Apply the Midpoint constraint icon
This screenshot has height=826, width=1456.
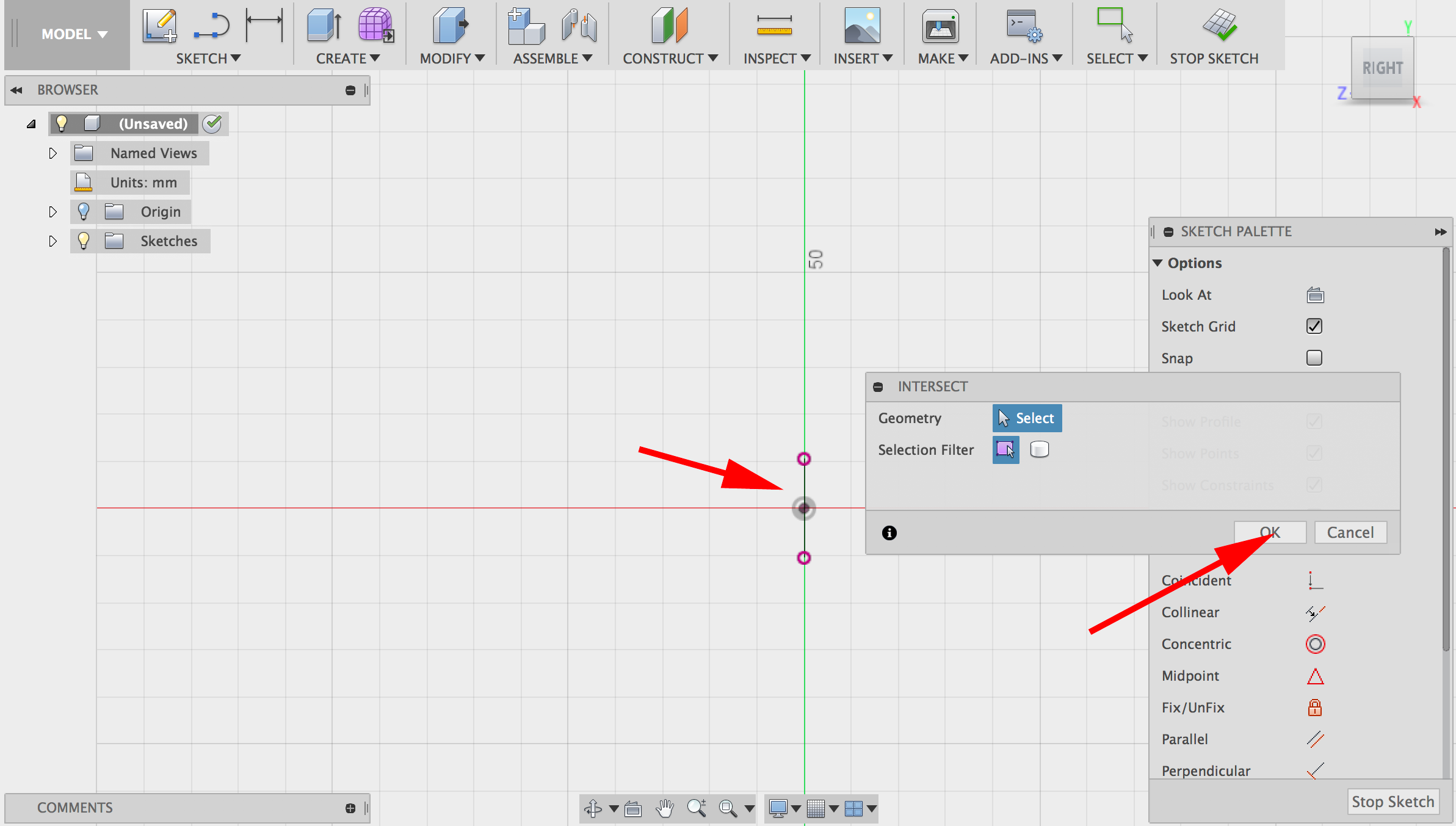pyautogui.click(x=1315, y=676)
